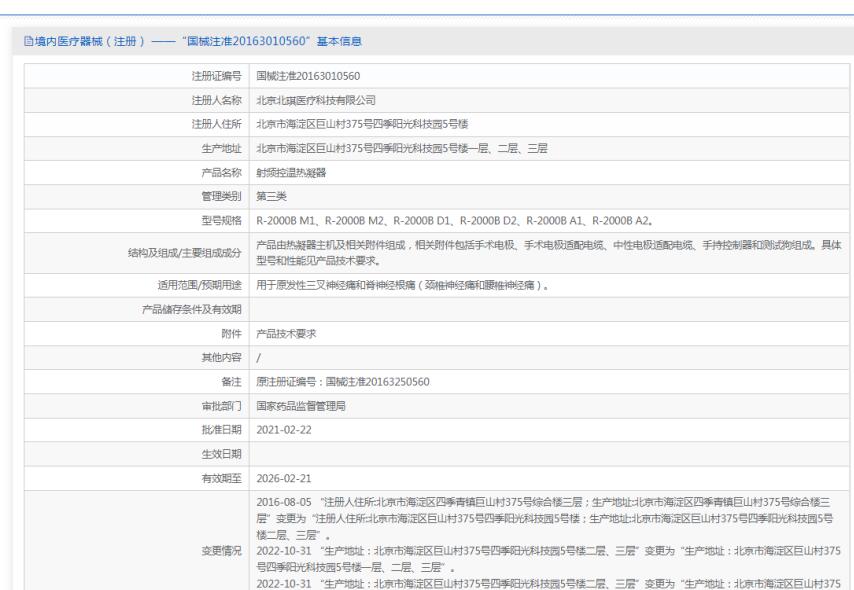
Task: Click the 生产地址 label
Action: click(221, 148)
